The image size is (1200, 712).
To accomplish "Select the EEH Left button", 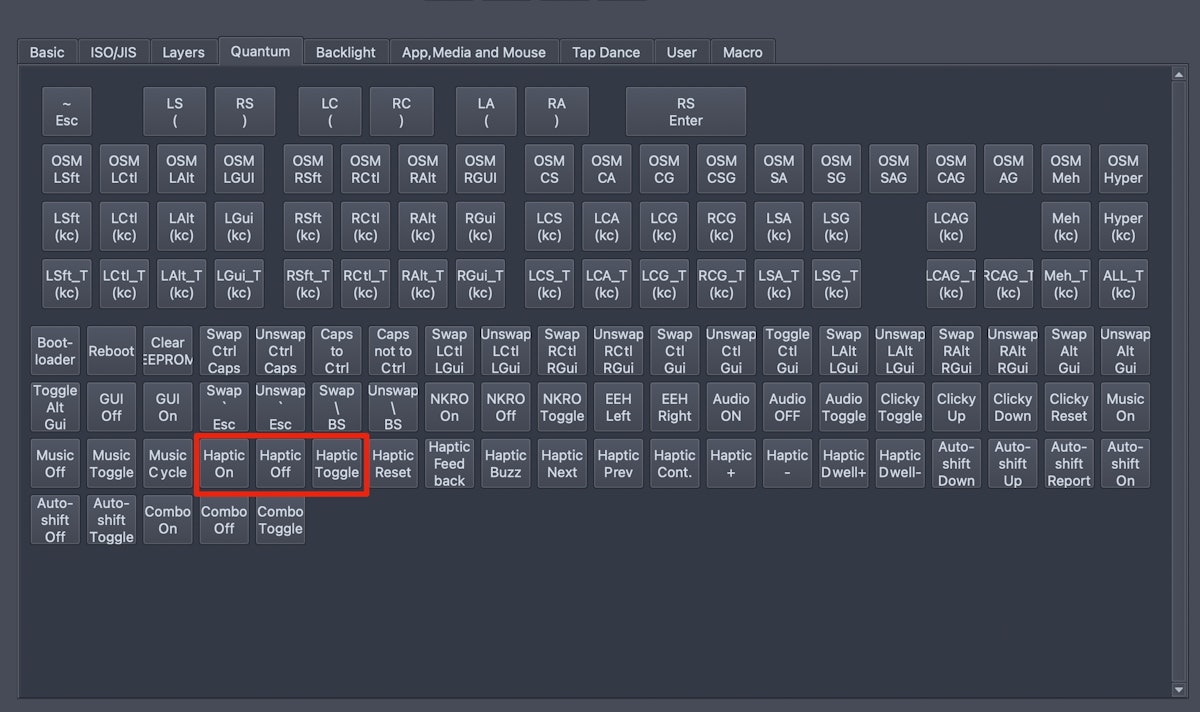I will point(618,407).
